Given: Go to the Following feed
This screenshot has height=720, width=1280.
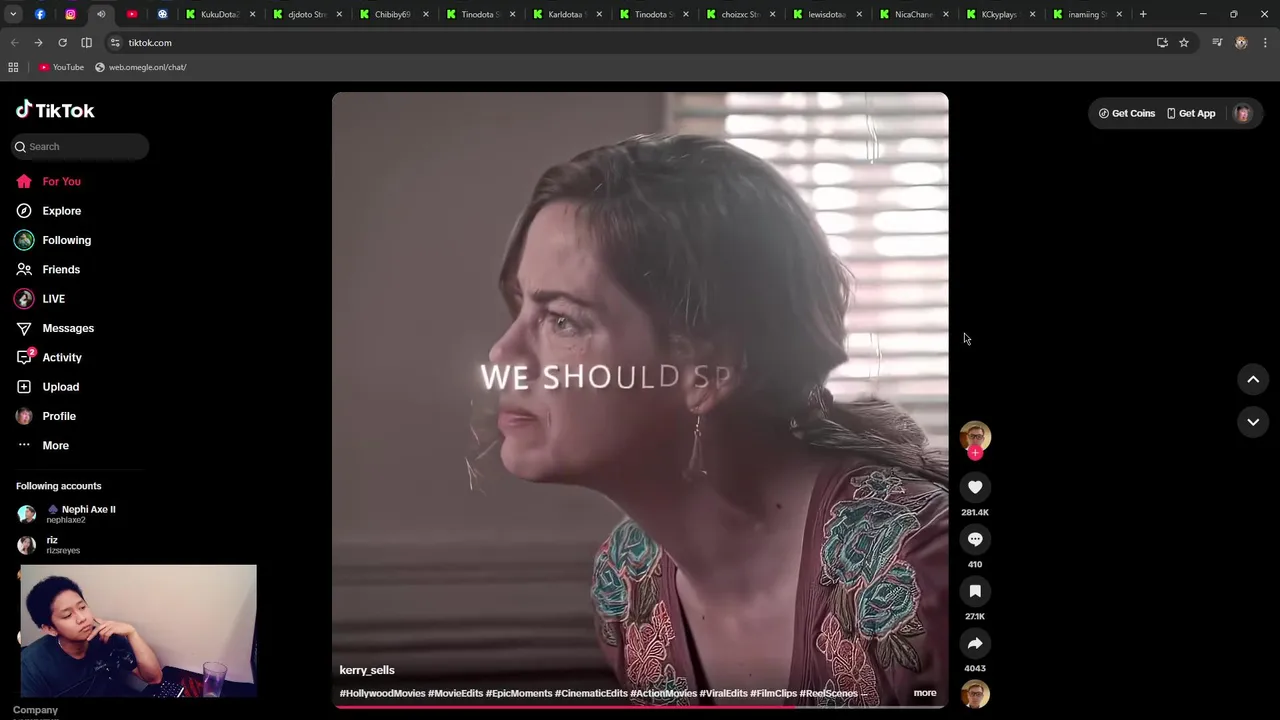Looking at the screenshot, I should [x=66, y=240].
